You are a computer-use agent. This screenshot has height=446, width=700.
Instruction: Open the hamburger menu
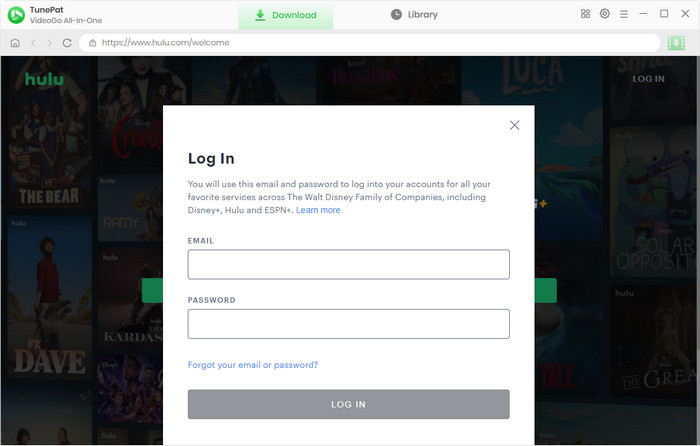624,15
